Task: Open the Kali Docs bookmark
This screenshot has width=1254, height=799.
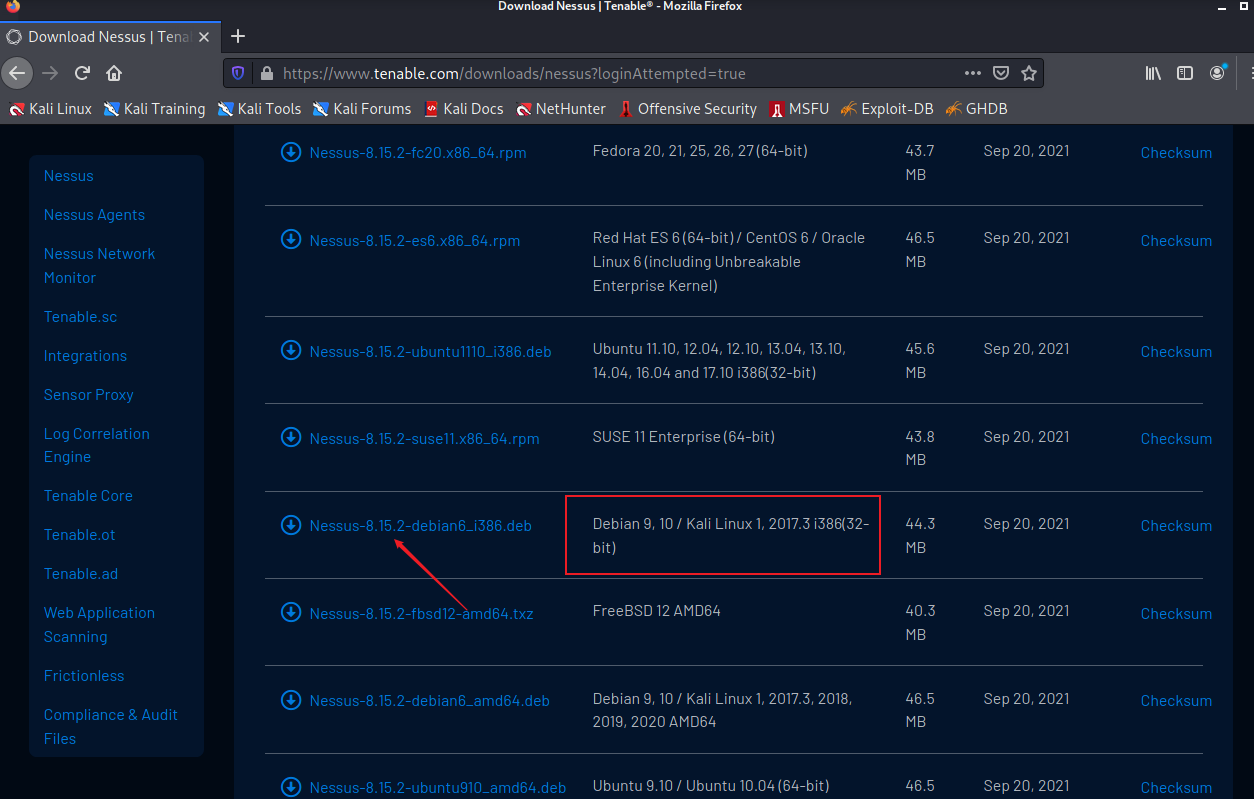Action: click(464, 109)
